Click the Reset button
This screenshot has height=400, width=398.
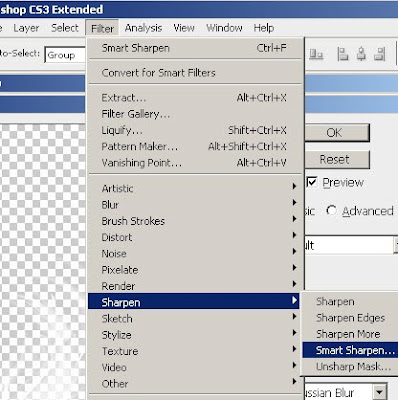(337, 159)
